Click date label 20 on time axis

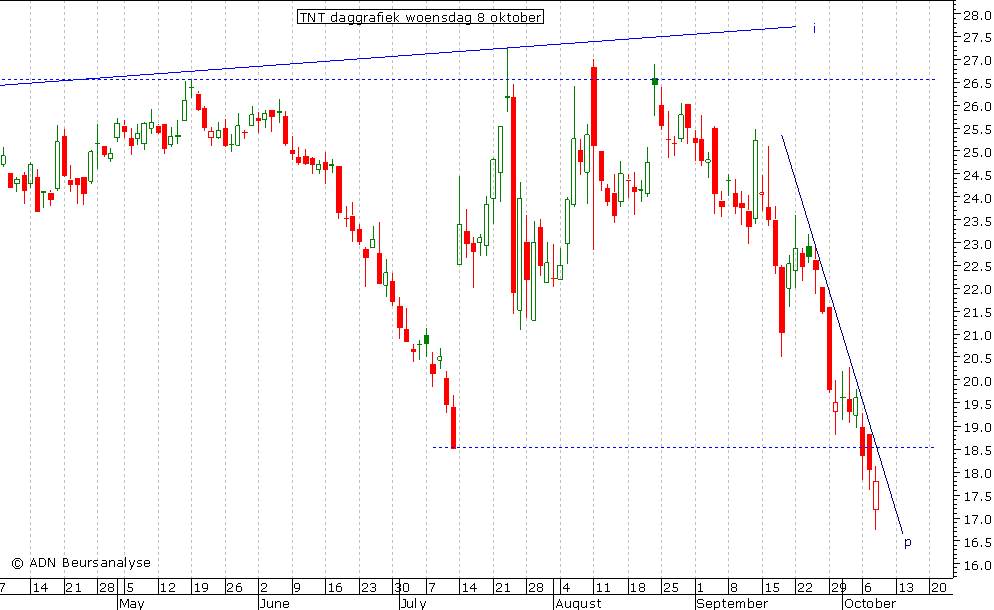point(938,587)
